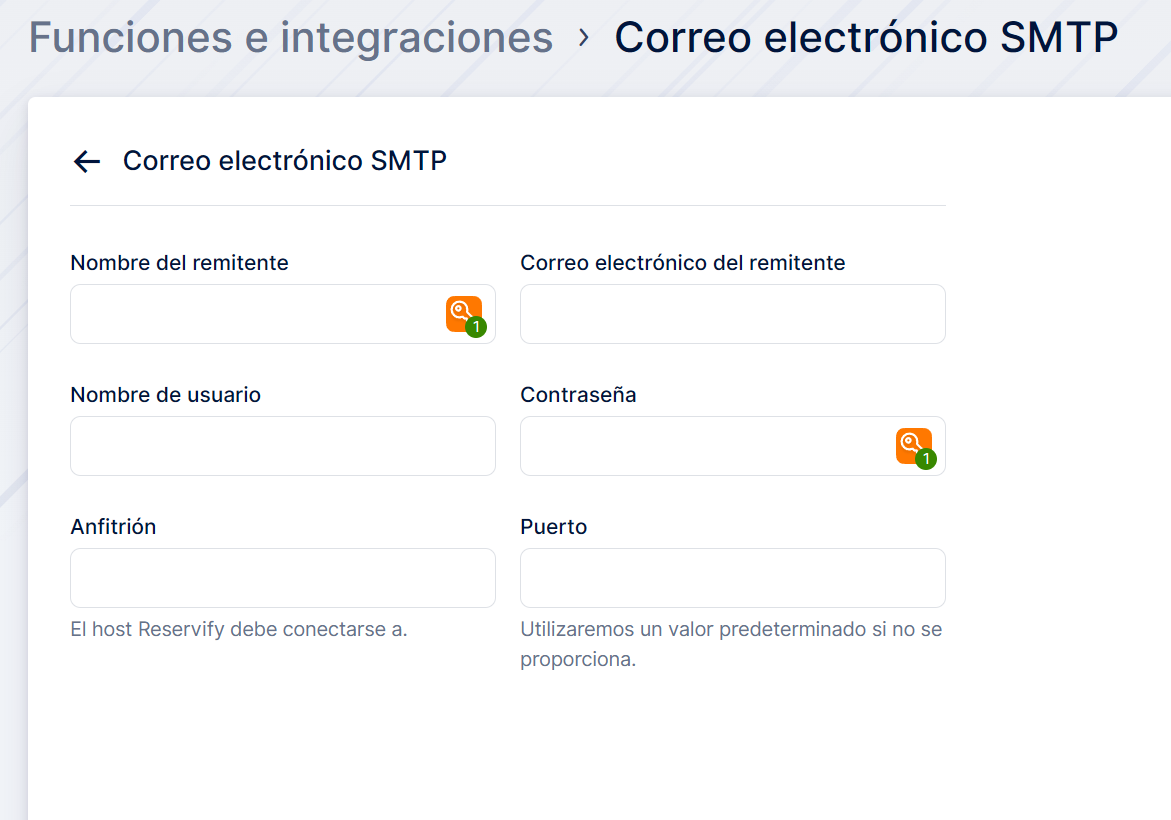Click the Nombre del remitente label
The height and width of the screenshot is (820, 1171).
pos(179,263)
